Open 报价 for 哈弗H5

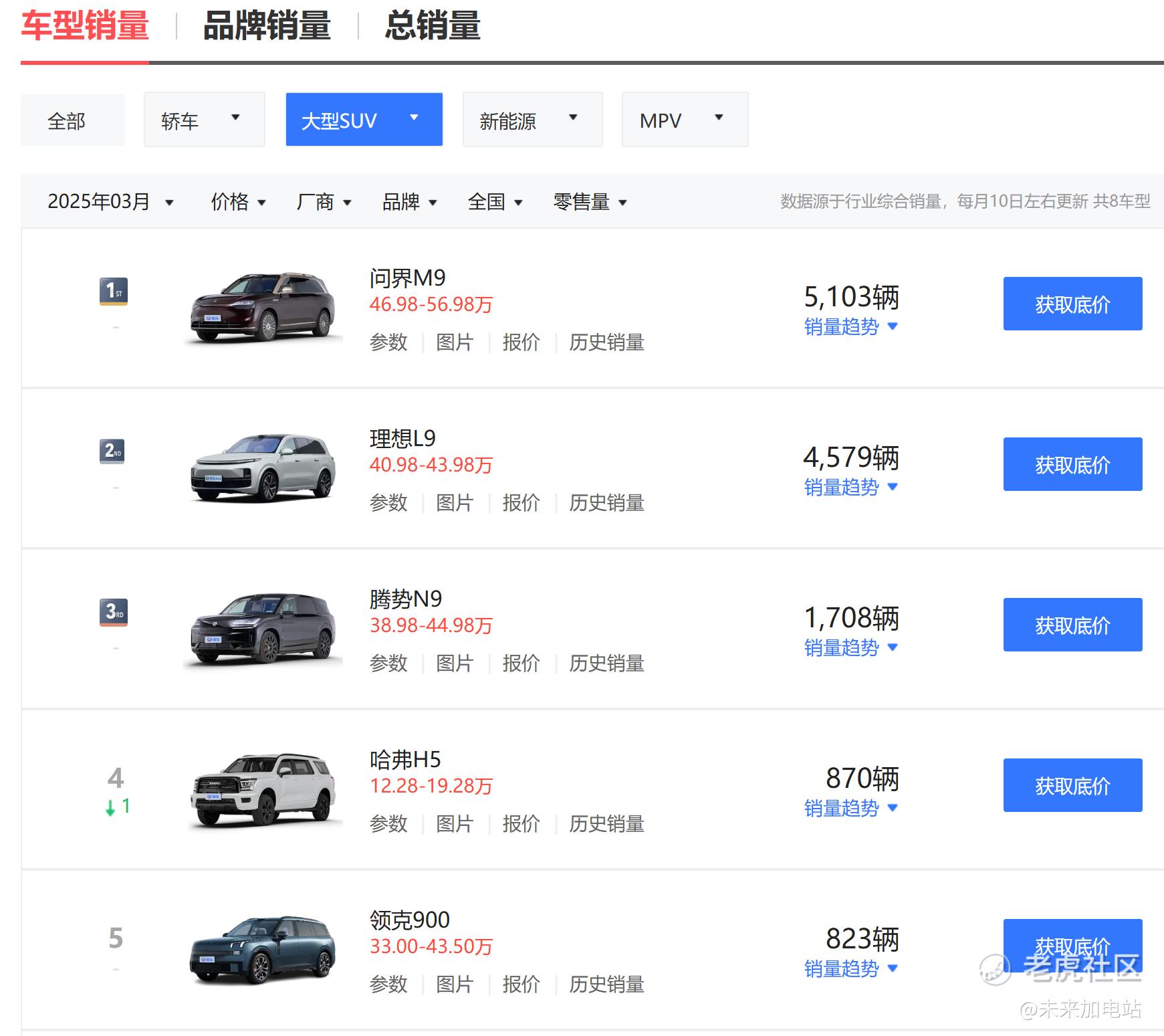click(x=521, y=824)
